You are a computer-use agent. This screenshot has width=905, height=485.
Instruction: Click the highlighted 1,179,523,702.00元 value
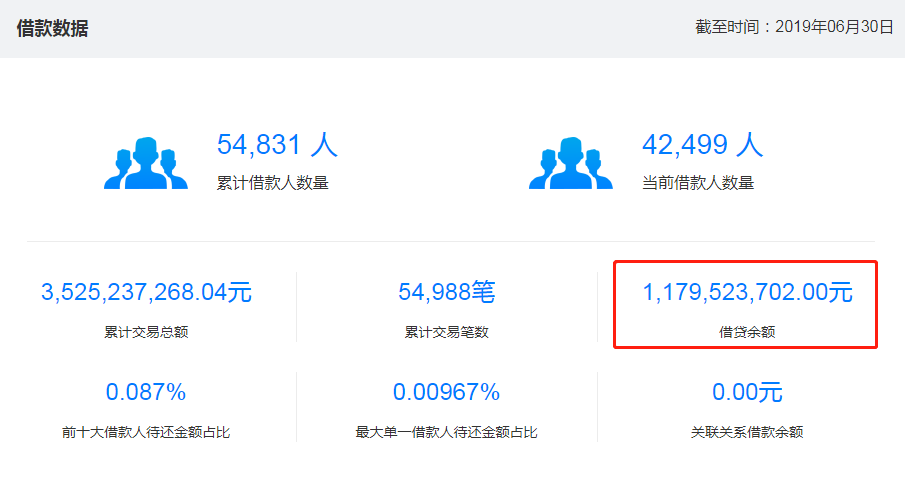pyautogui.click(x=747, y=292)
